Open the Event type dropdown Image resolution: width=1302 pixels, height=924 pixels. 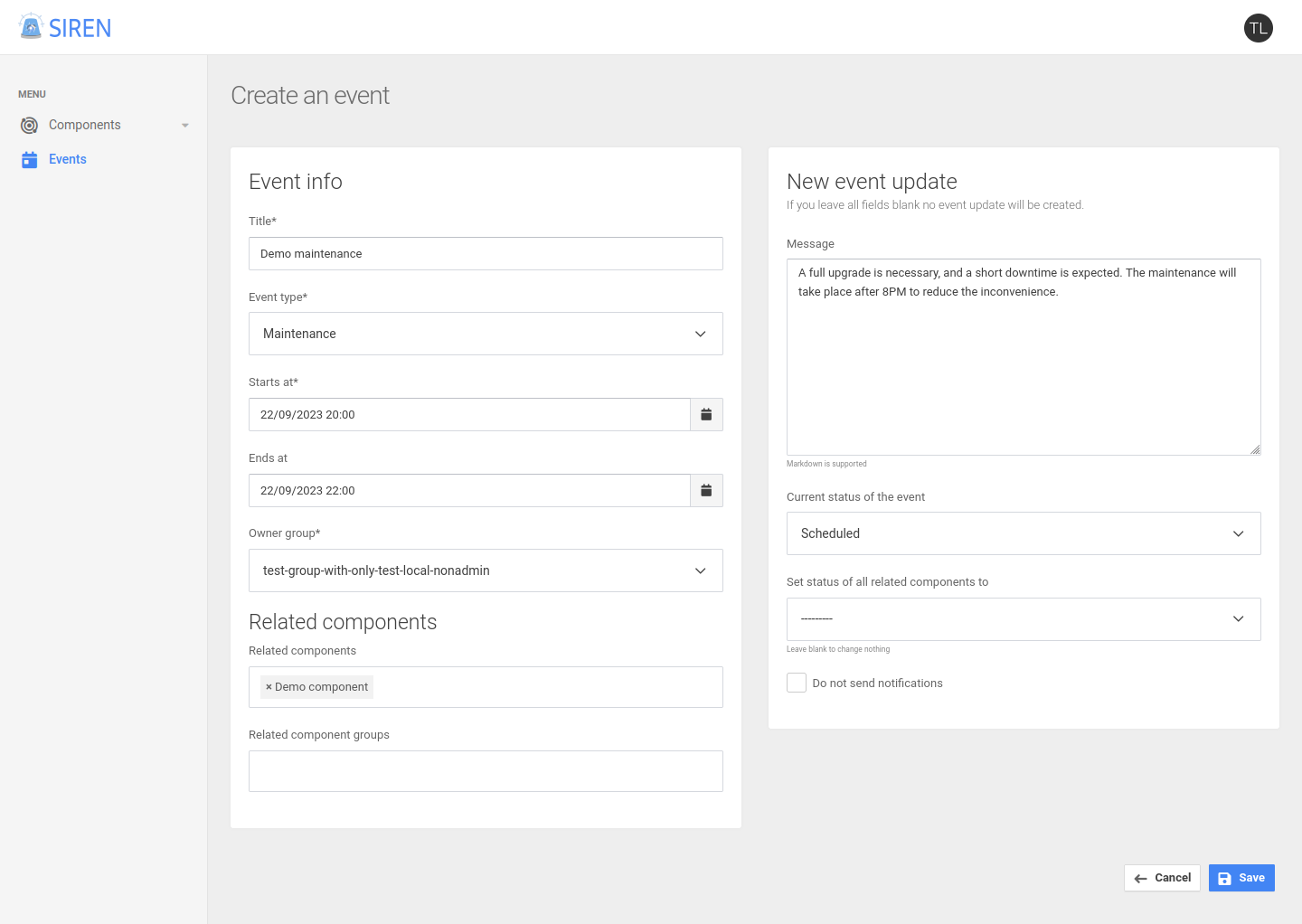pos(486,334)
